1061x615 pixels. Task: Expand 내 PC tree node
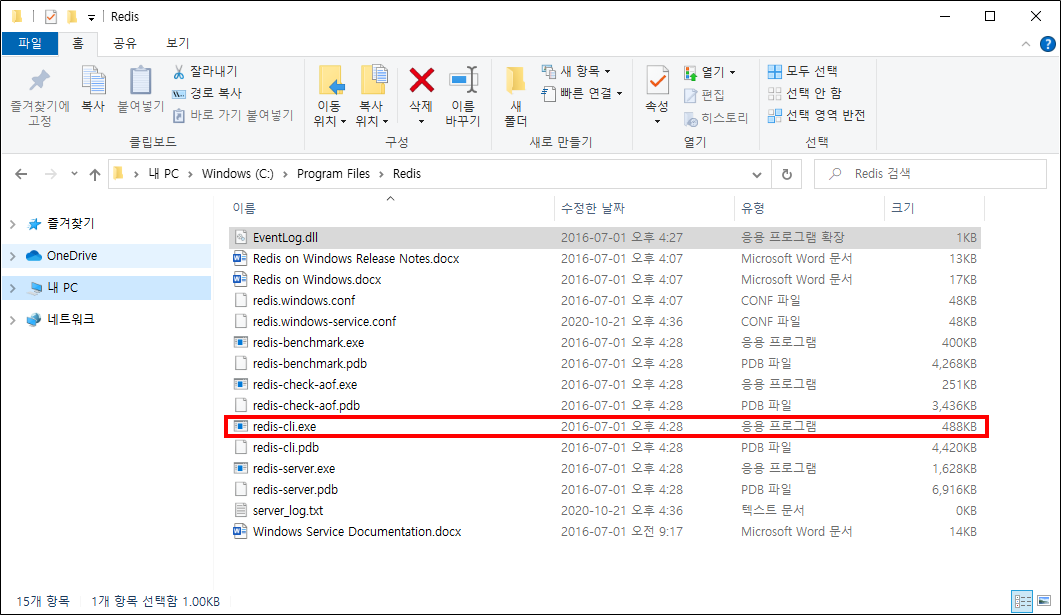(x=13, y=288)
